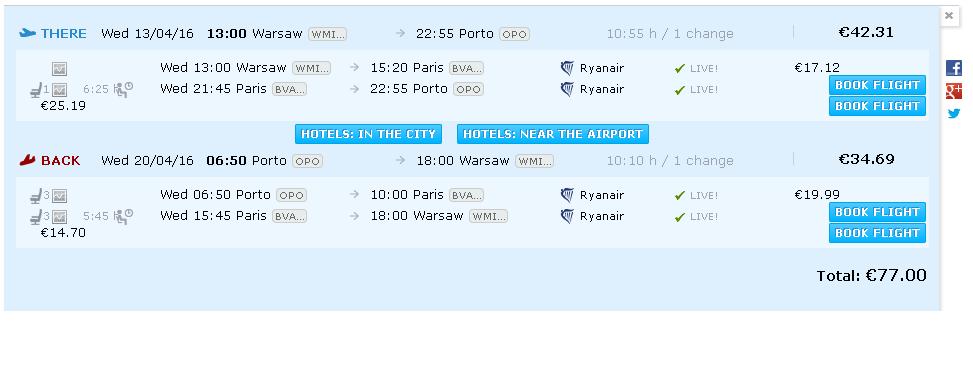The image size is (973, 384).
Task: Expand the WMI airport code in the THERE header
Action: pos(328,34)
